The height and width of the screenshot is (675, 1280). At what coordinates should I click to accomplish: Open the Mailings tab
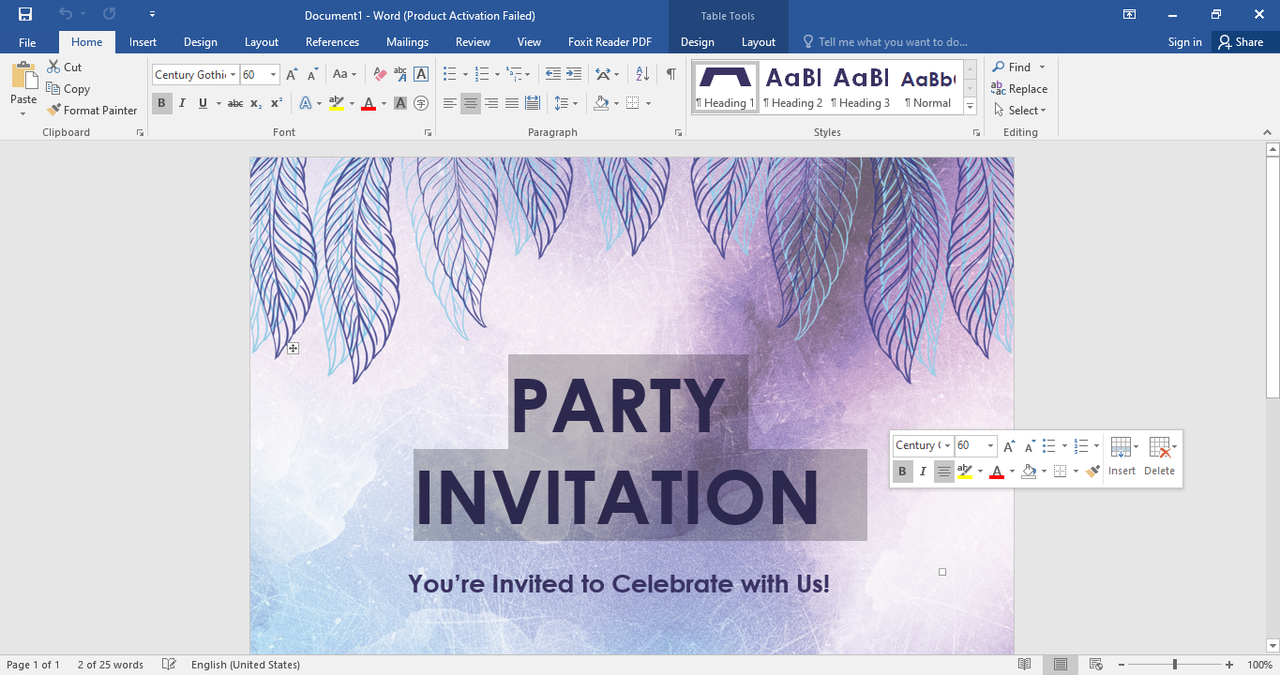[x=407, y=42]
